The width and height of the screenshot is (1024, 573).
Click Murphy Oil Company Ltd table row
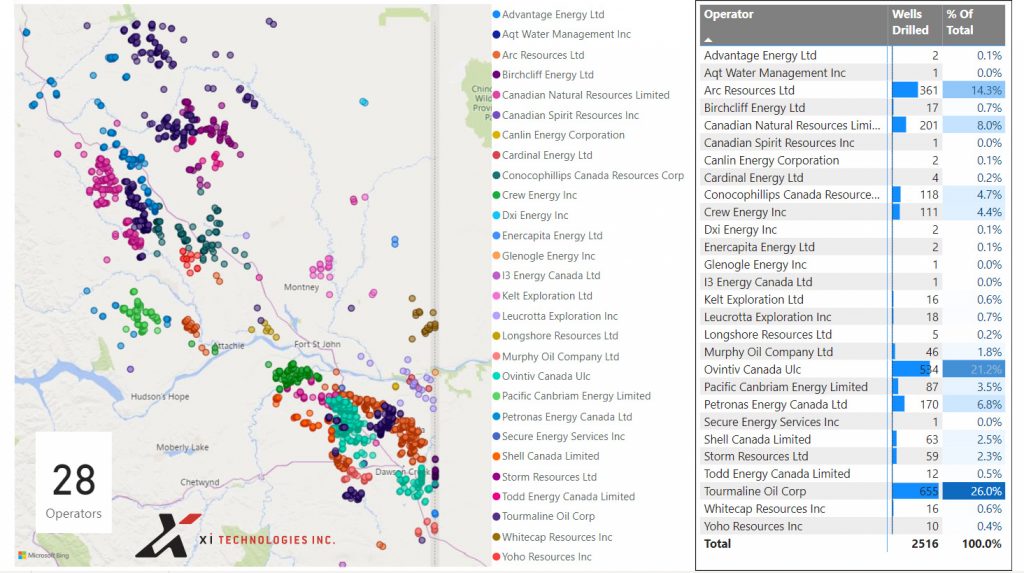(852, 352)
